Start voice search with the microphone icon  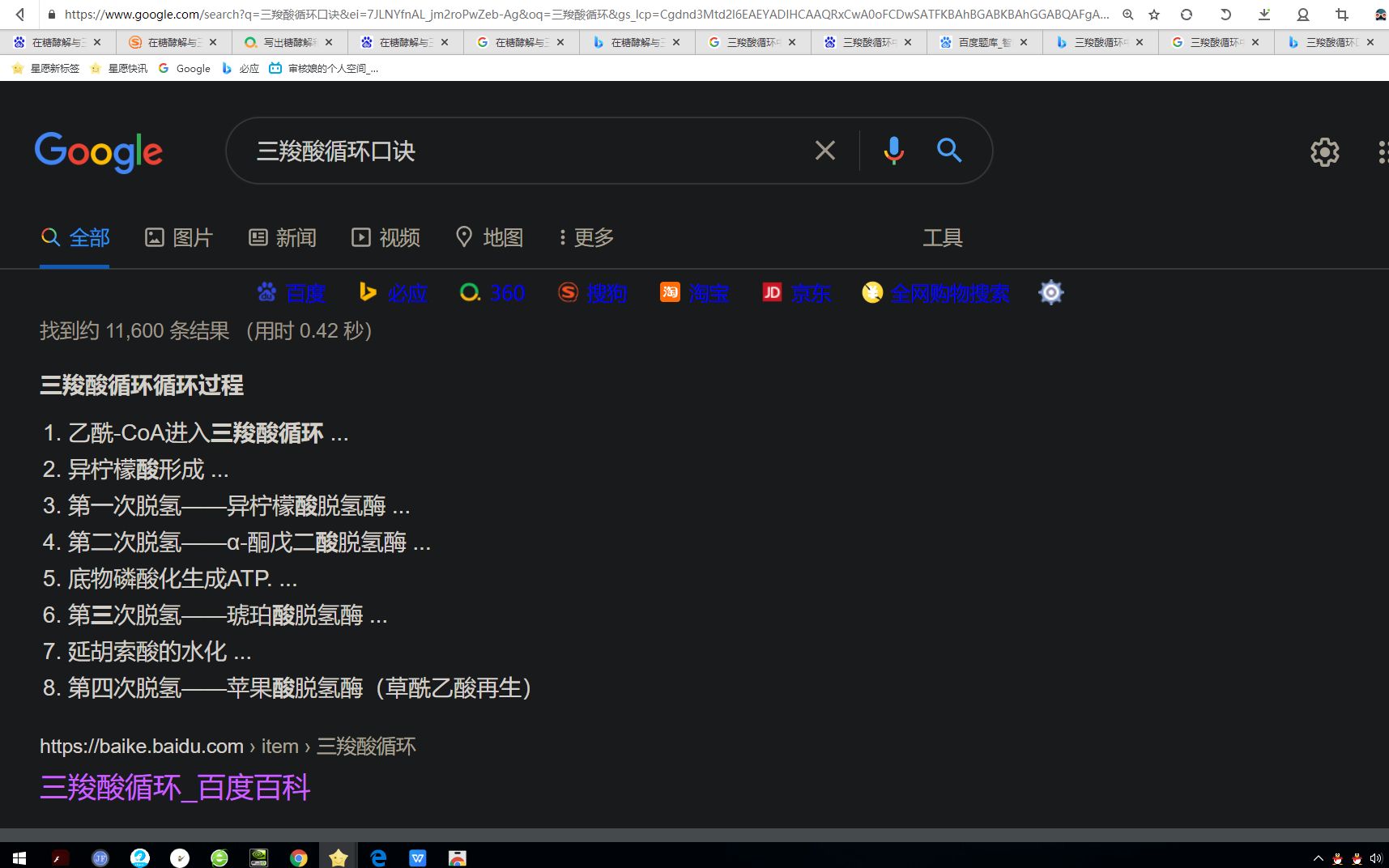tap(893, 151)
